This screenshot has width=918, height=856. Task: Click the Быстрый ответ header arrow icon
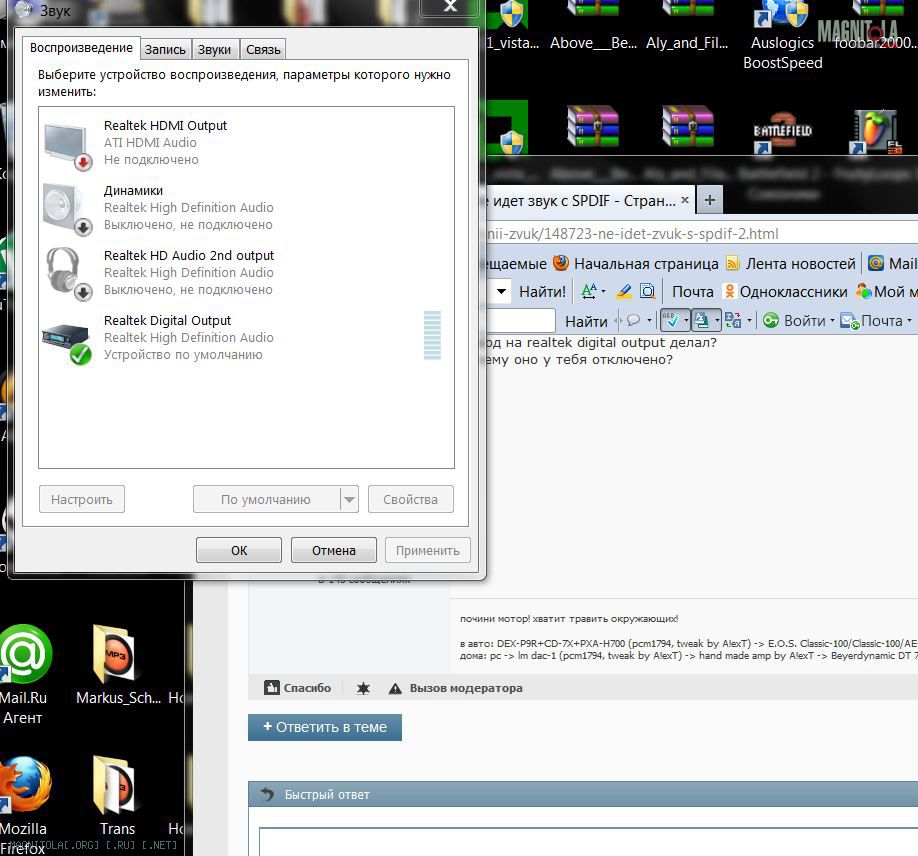click(x=267, y=794)
